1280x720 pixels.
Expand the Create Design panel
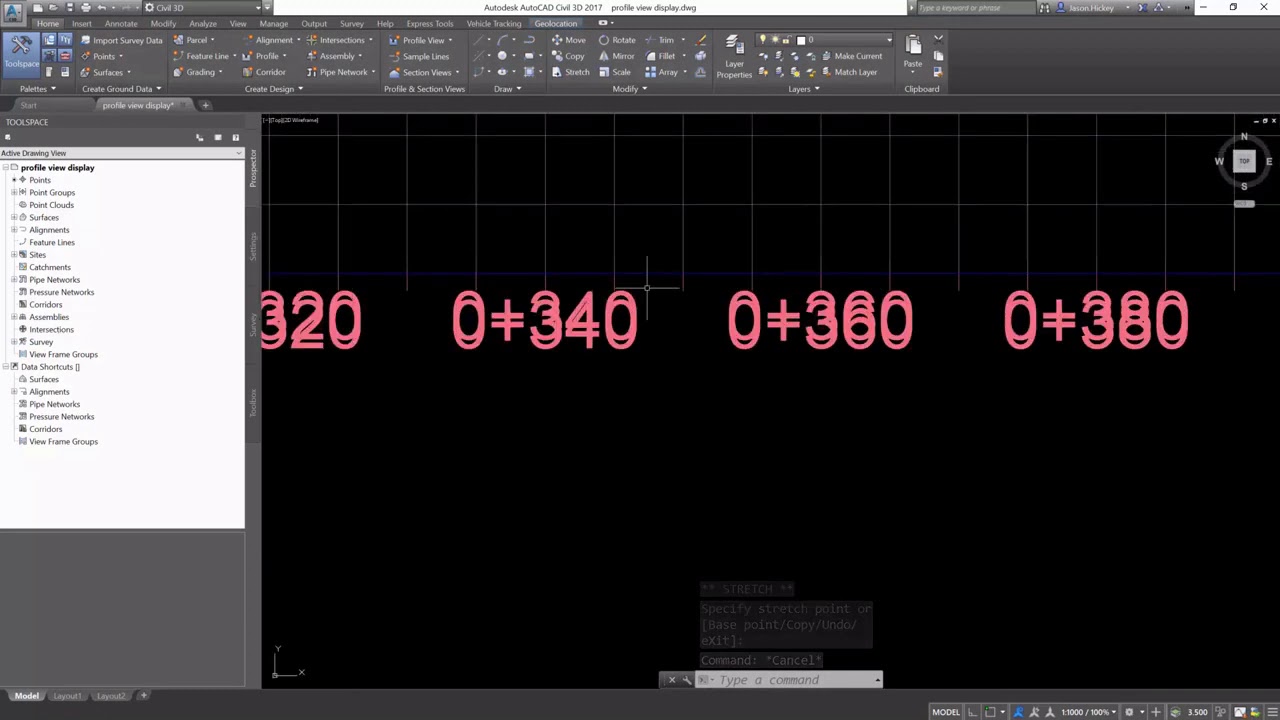[274, 89]
